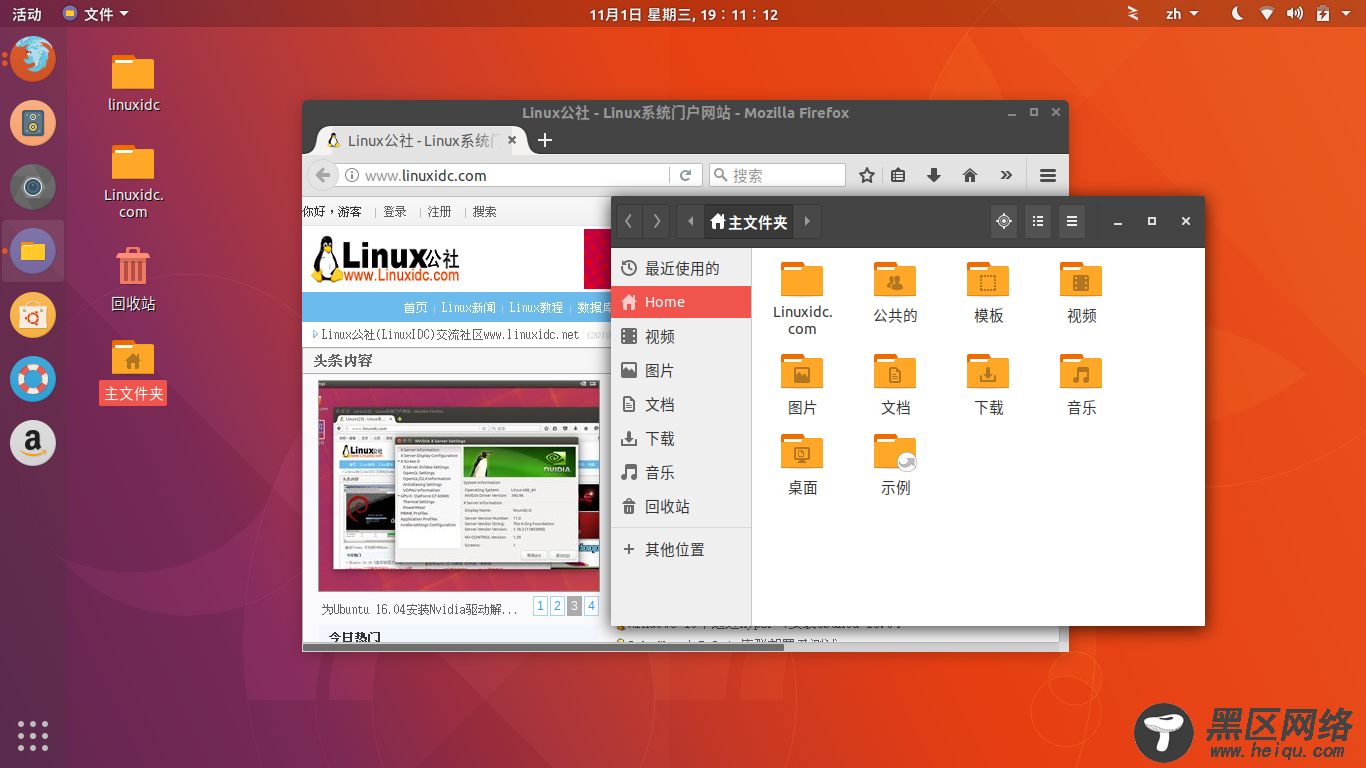
Task: Click the Firefox 搜索 search box
Action: coord(777,175)
